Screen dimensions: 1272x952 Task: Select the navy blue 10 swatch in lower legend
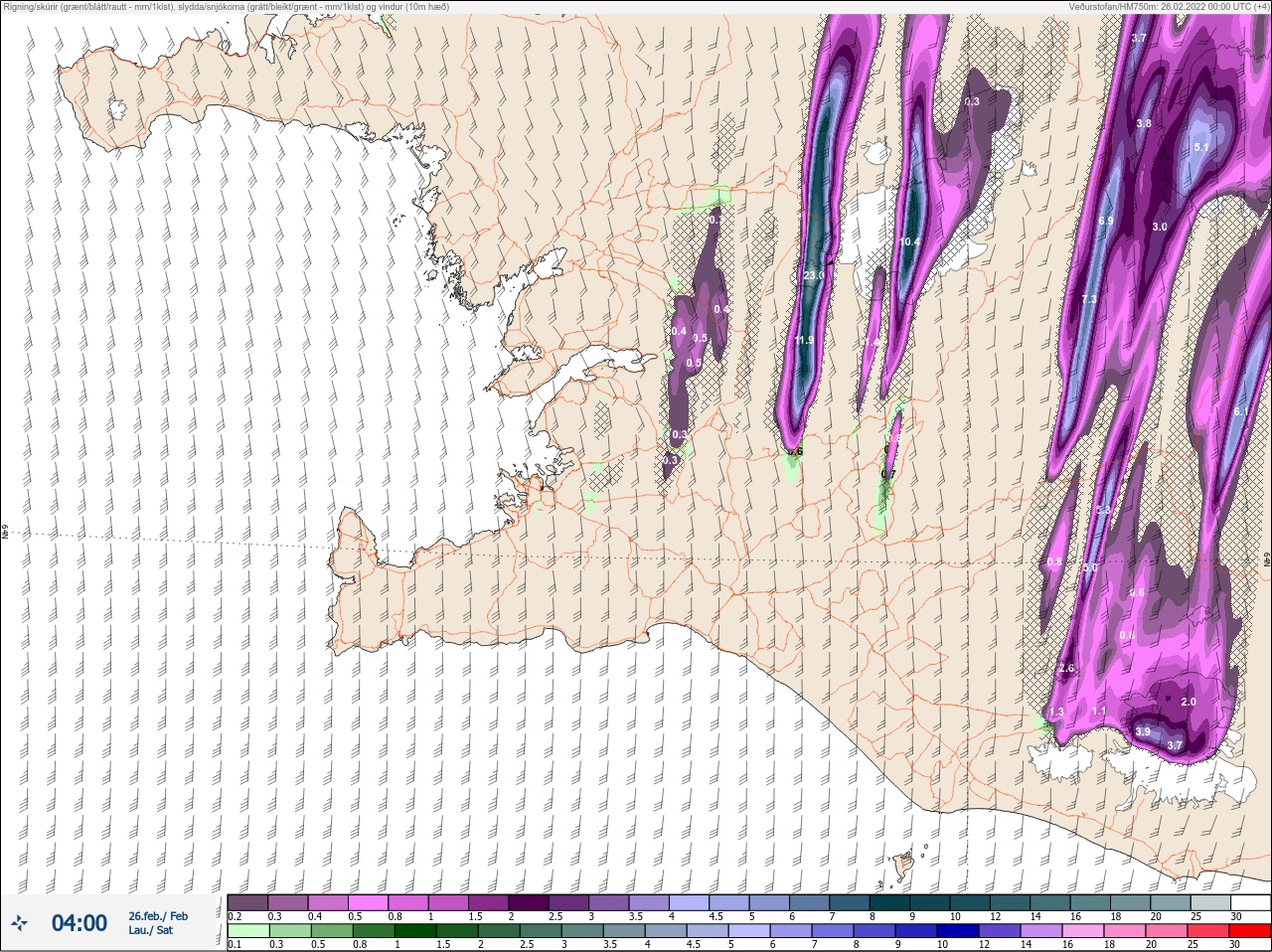coord(957,931)
